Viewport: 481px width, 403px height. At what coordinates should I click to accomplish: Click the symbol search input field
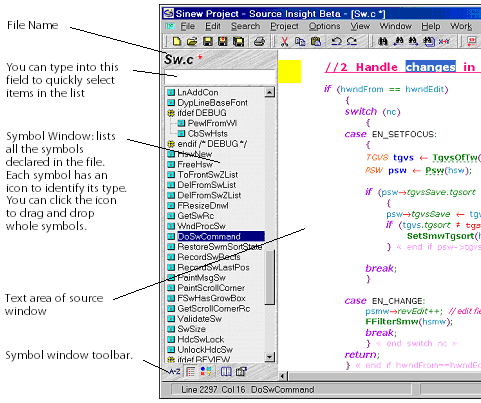click(220, 76)
